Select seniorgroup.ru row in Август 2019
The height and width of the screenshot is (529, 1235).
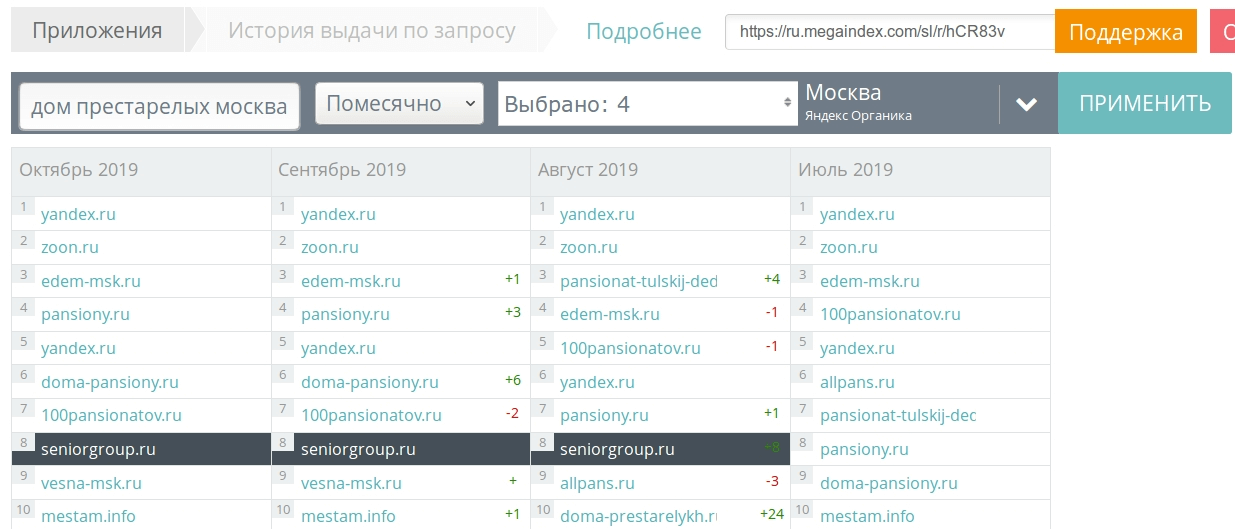(x=617, y=449)
